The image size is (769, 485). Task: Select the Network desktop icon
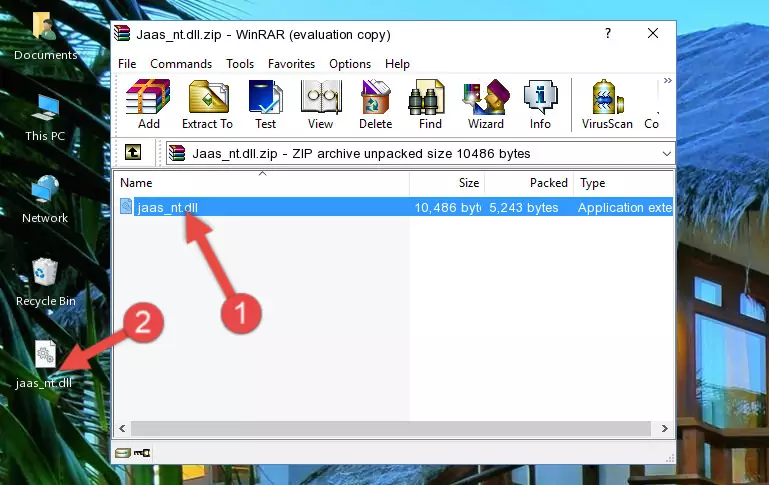tap(45, 200)
